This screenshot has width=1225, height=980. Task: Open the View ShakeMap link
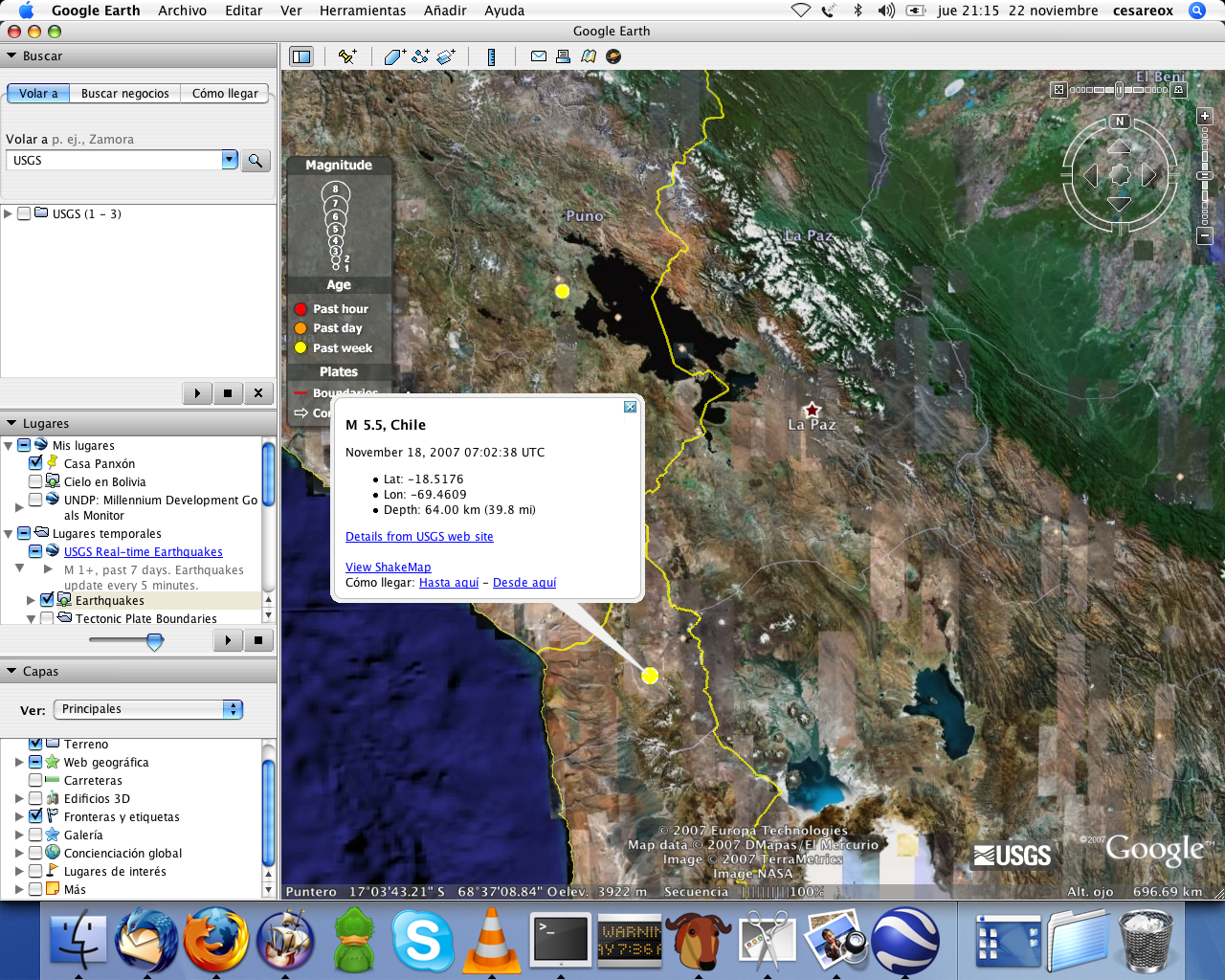tap(388, 568)
